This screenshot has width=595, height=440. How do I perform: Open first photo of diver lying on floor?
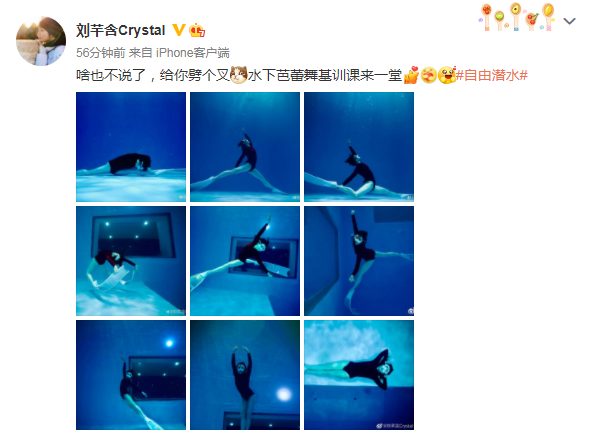[x=131, y=147]
